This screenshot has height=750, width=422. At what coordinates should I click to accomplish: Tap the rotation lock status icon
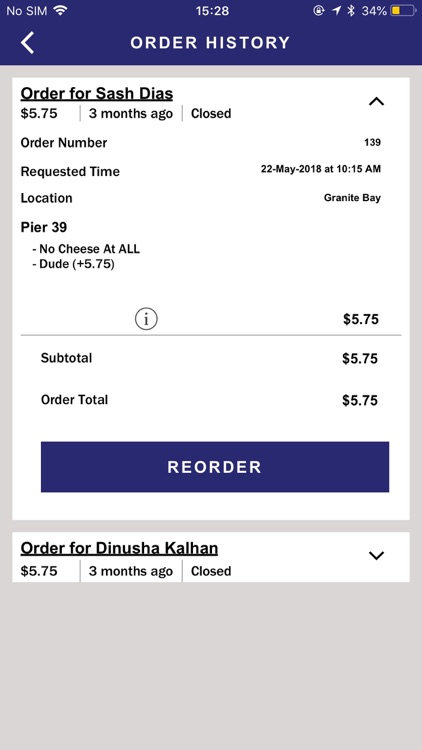tap(319, 11)
